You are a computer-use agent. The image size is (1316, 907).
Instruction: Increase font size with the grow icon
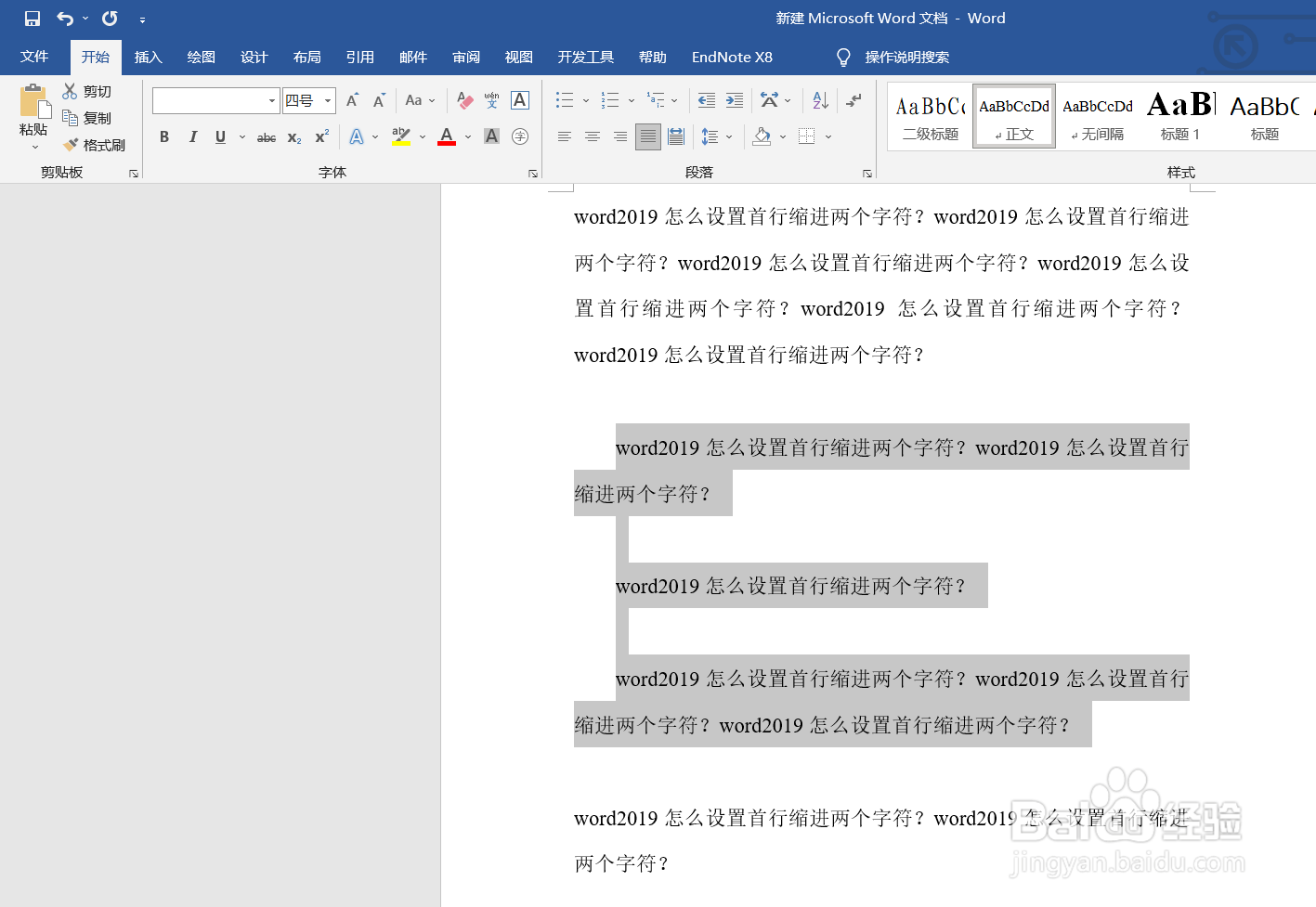pos(352,100)
